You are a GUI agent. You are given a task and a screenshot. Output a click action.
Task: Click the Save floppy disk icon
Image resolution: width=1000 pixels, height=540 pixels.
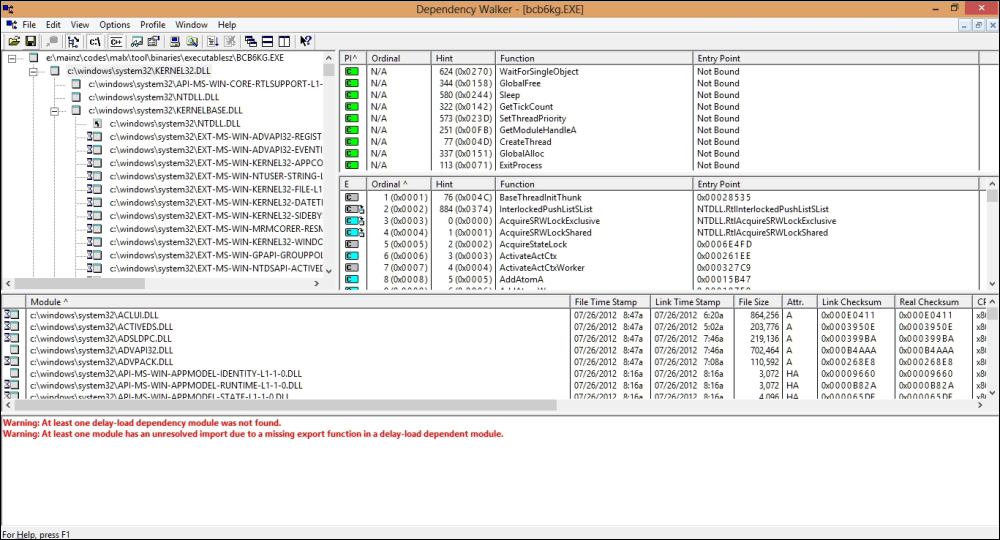pos(31,41)
